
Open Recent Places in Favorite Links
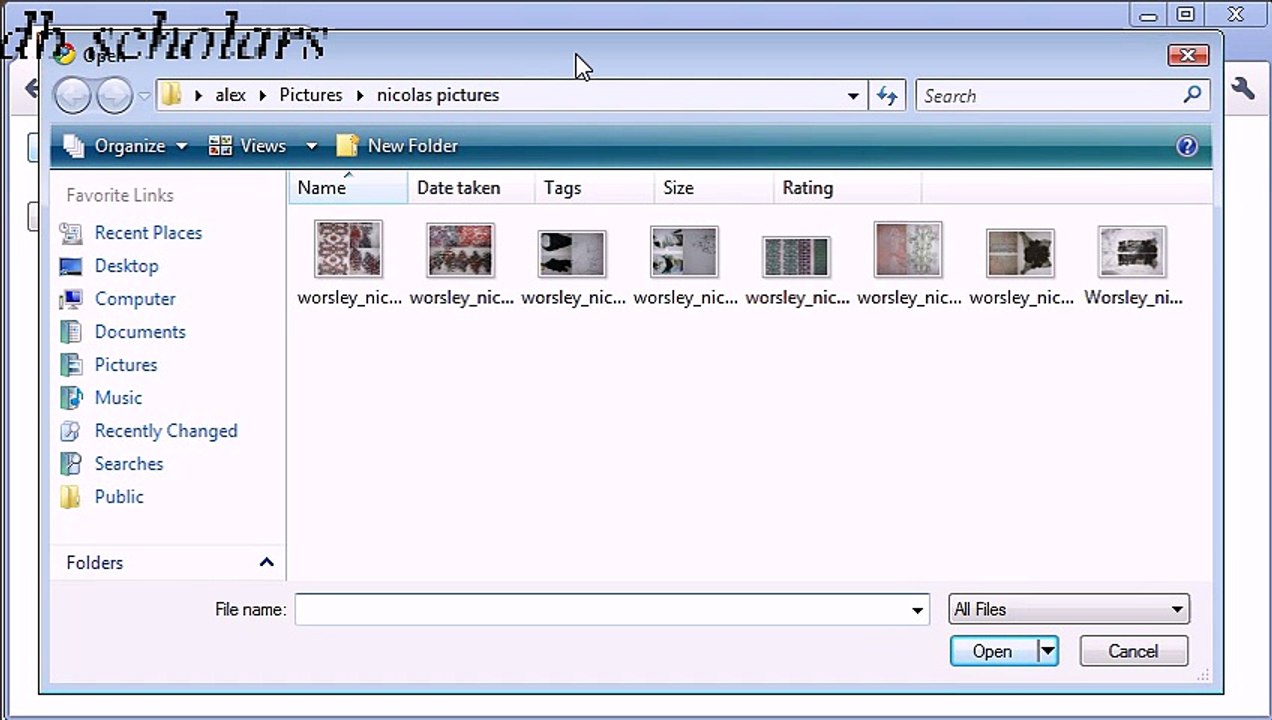tap(148, 233)
